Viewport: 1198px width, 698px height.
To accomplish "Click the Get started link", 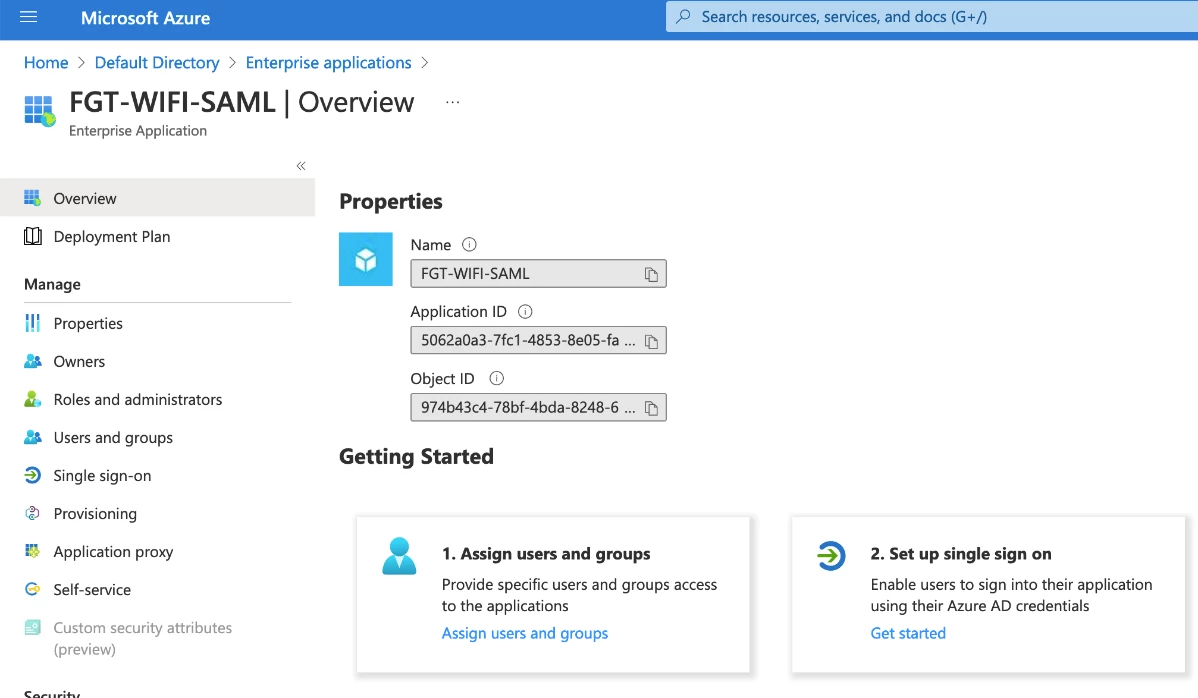I will pos(908,633).
